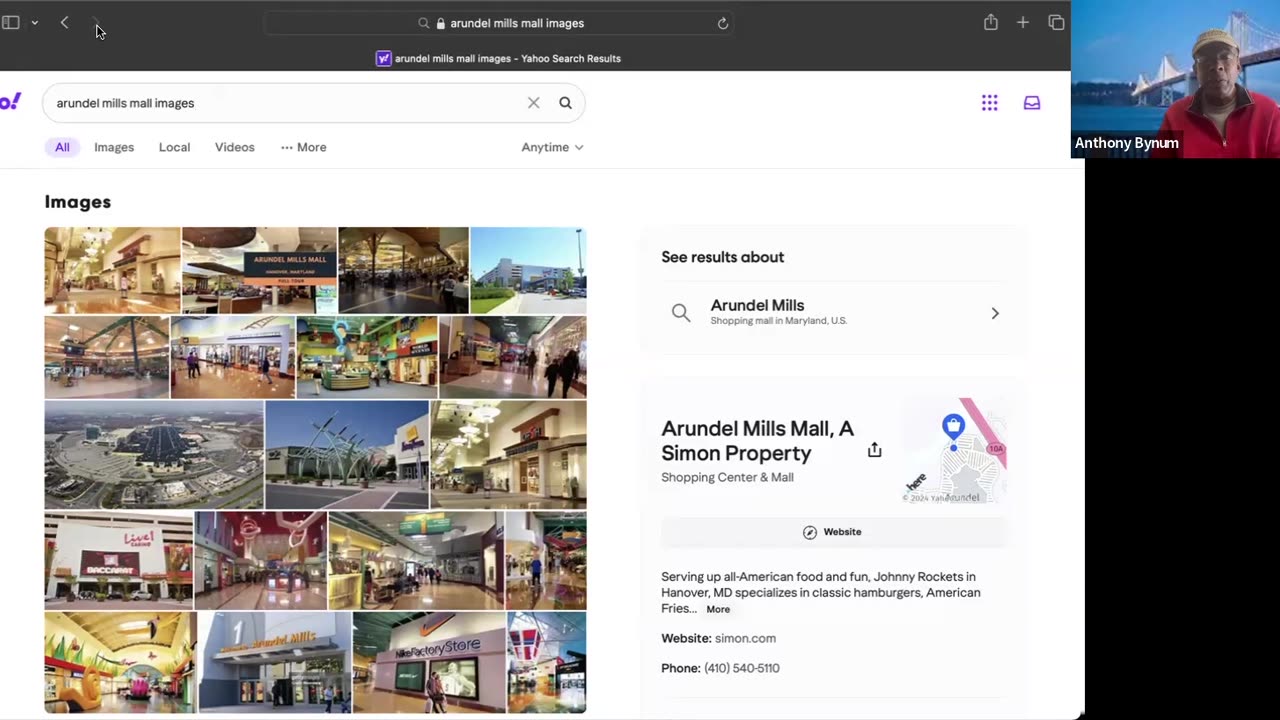Open the Safari share menu
The image size is (1280, 720).
point(991,22)
